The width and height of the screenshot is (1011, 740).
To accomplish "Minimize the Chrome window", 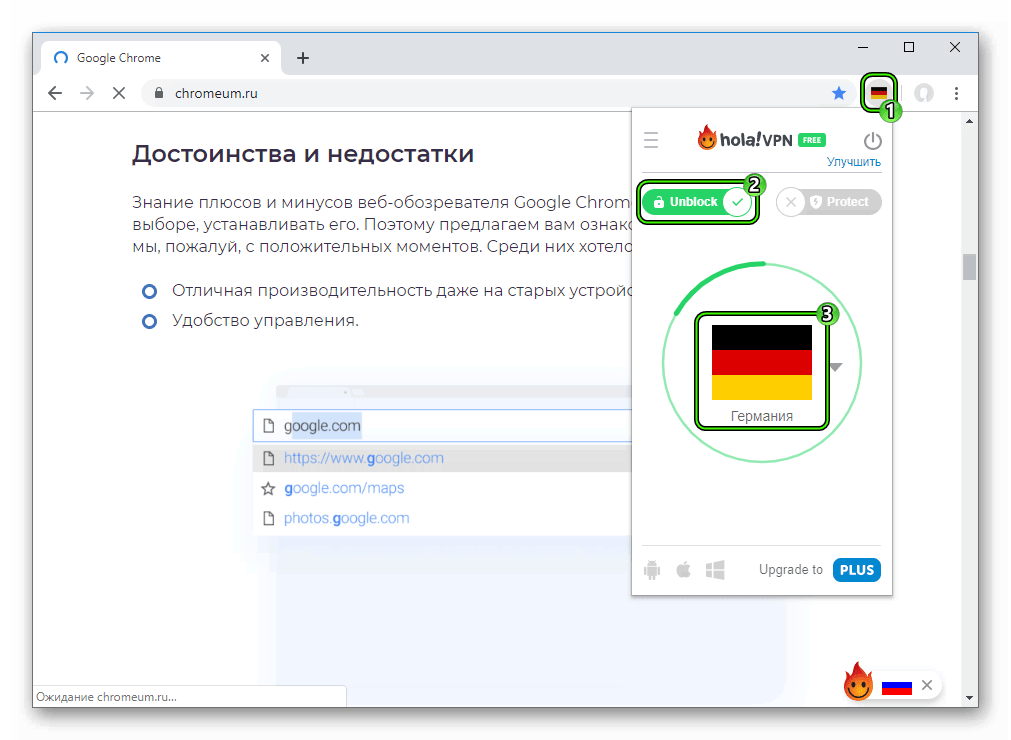I will (x=863, y=48).
